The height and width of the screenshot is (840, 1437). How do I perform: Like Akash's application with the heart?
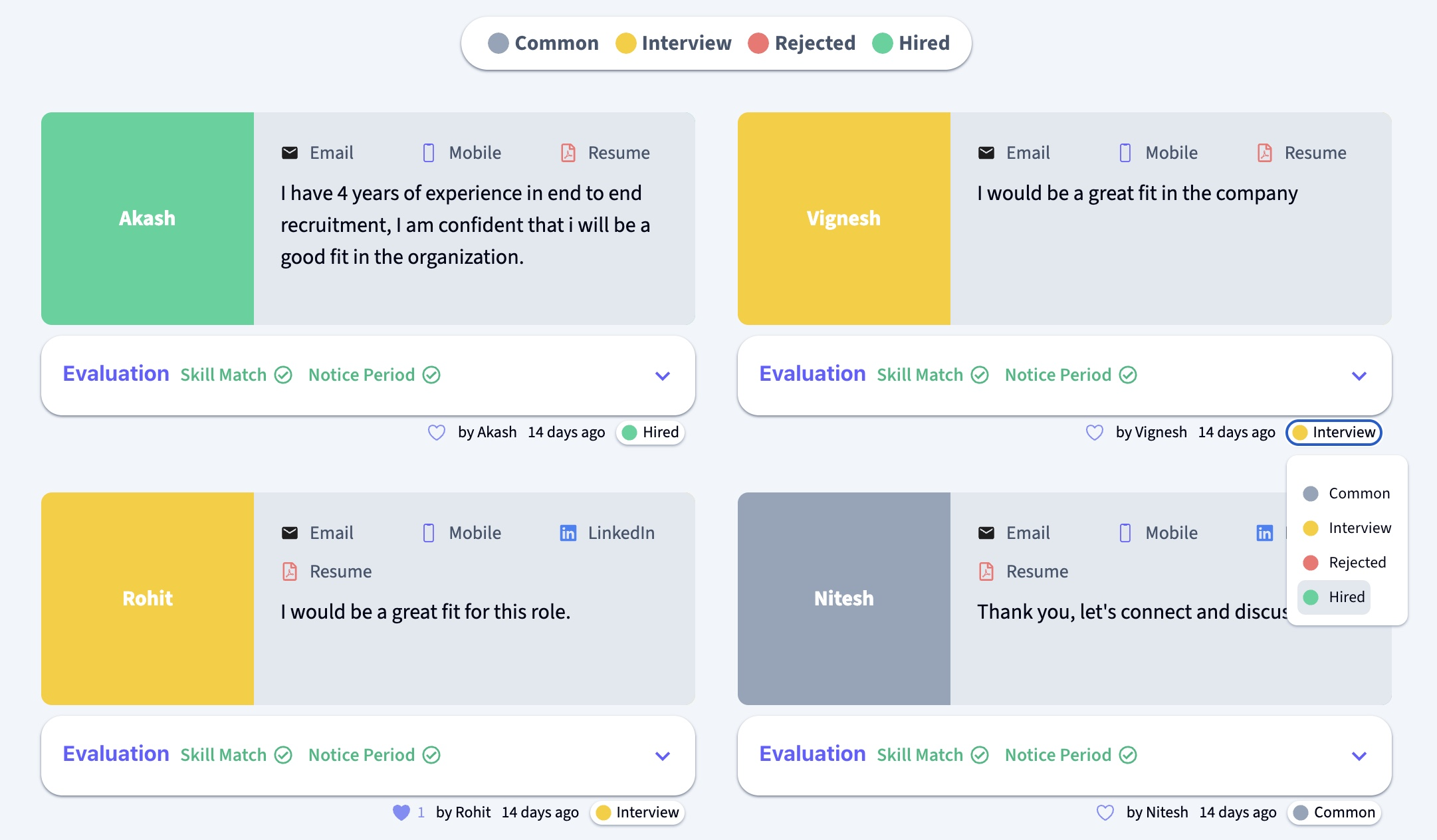pyautogui.click(x=436, y=433)
